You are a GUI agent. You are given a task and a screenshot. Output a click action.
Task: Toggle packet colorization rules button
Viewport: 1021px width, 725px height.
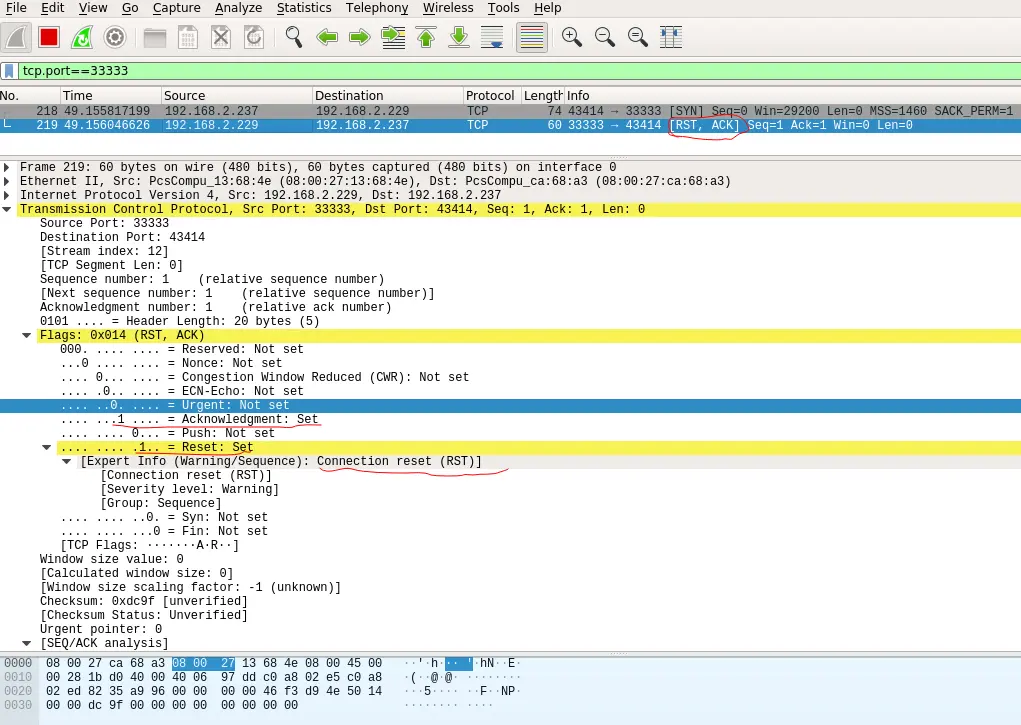tap(531, 37)
